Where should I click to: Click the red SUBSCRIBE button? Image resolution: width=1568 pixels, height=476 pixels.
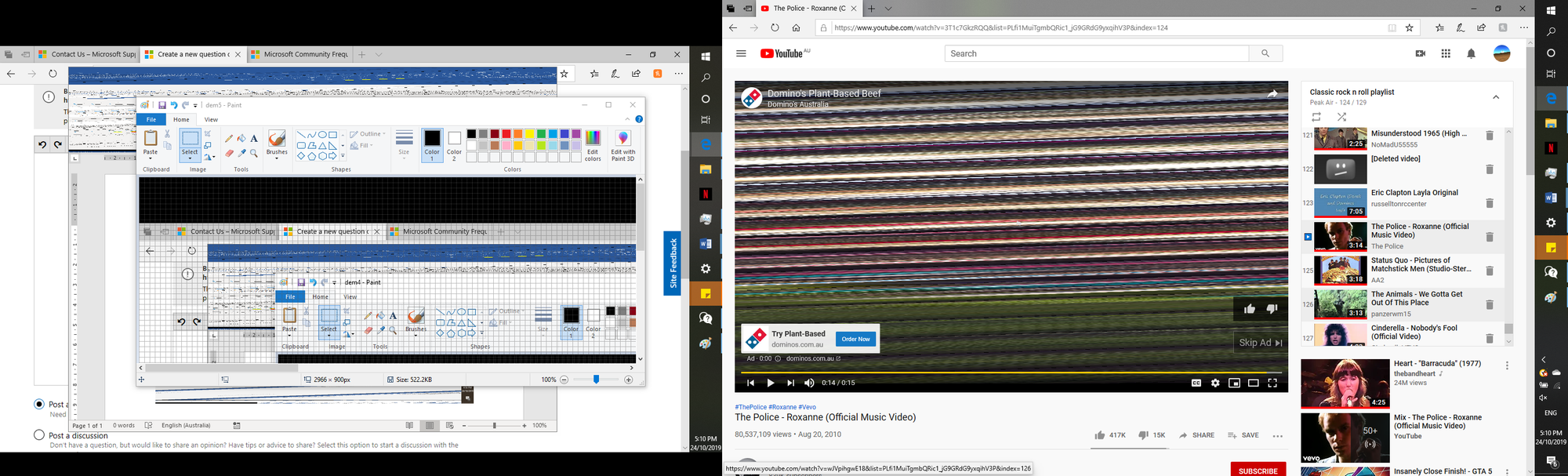pyautogui.click(x=1258, y=471)
